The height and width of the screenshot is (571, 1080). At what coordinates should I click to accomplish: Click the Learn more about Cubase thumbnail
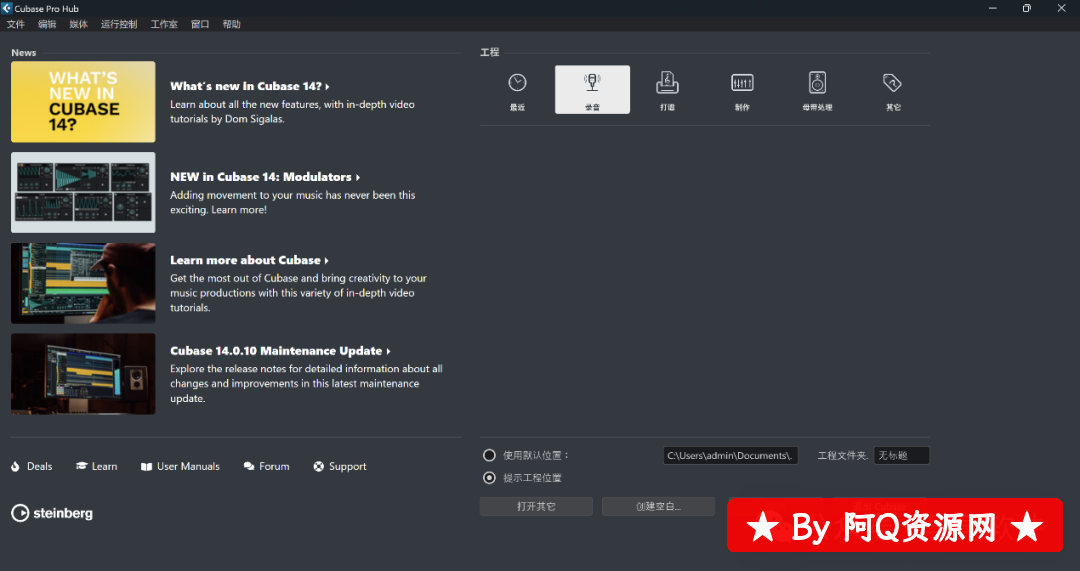[83, 283]
